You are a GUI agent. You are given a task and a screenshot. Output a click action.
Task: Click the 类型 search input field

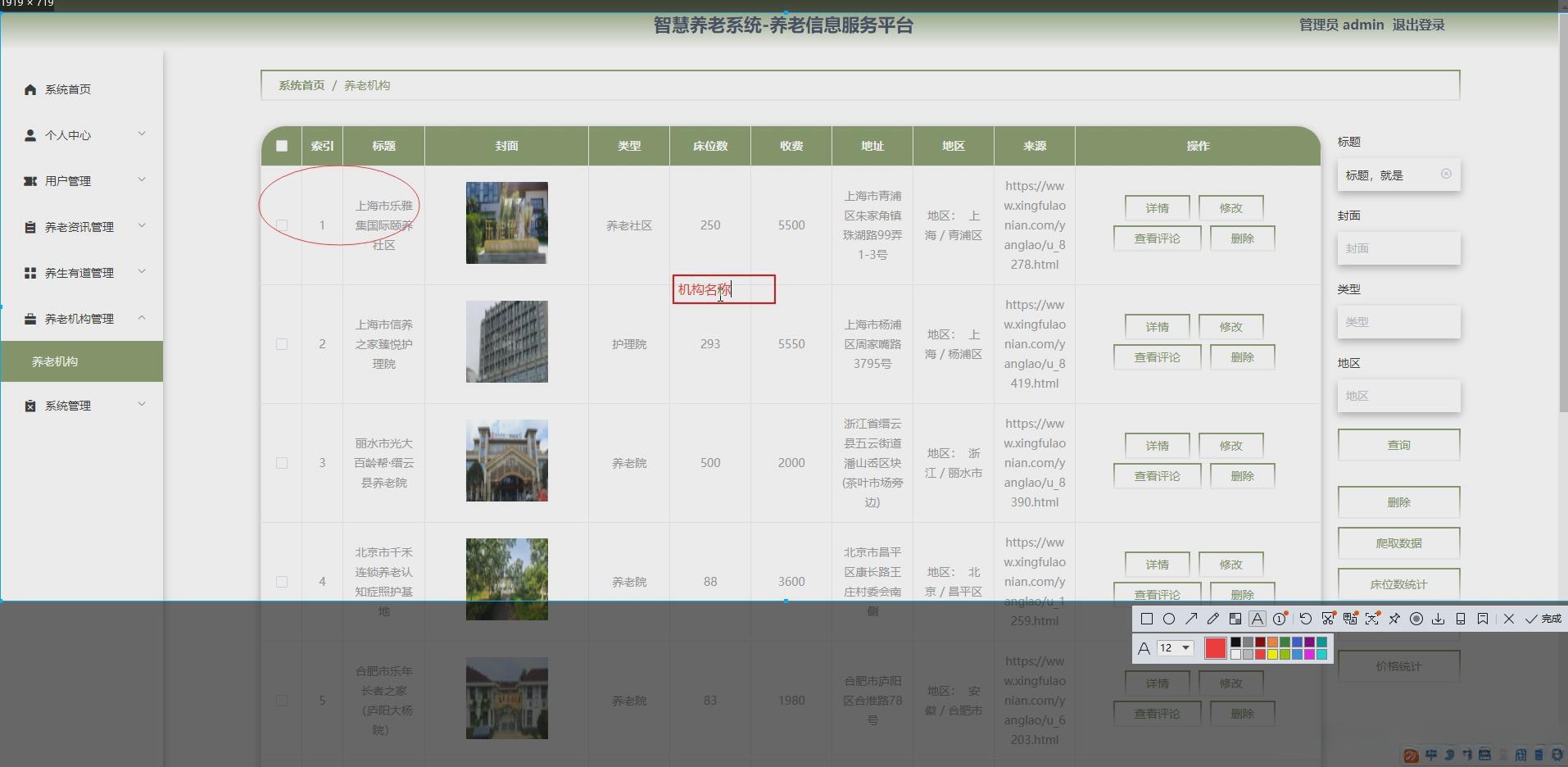(1399, 322)
